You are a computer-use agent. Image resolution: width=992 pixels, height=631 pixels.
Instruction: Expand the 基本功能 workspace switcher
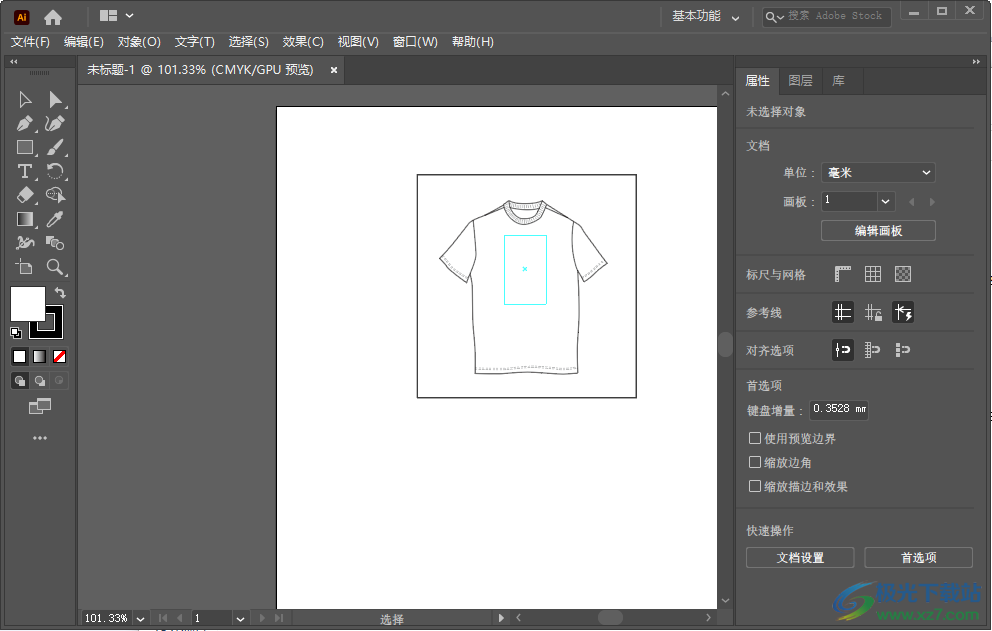tap(705, 16)
